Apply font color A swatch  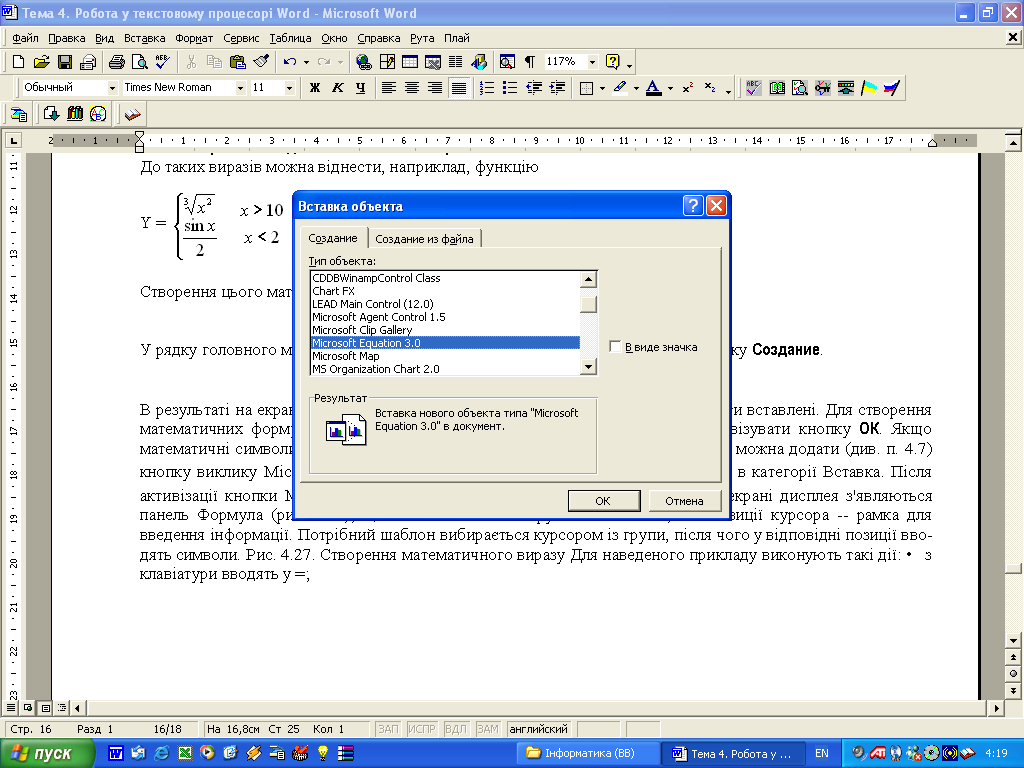coord(654,88)
